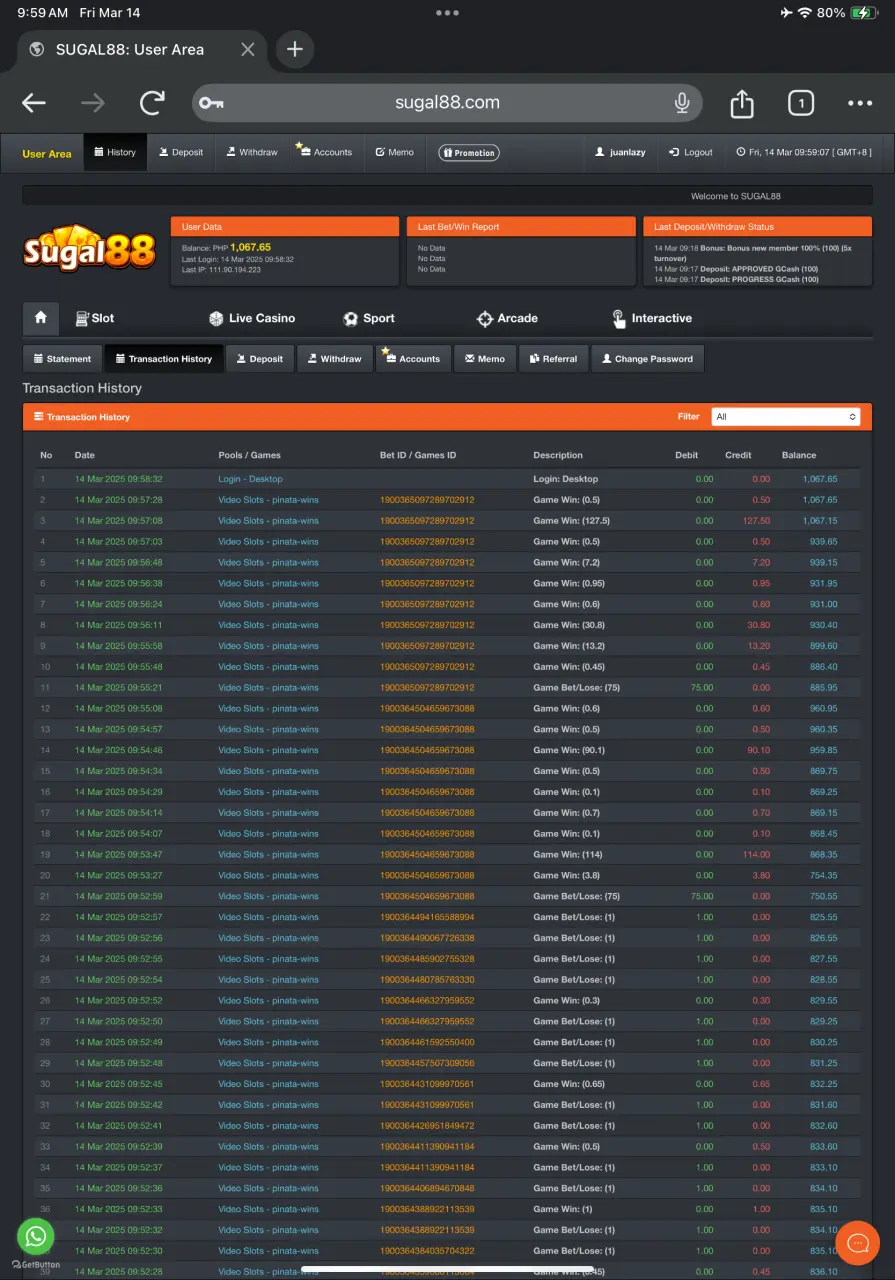
Task: Open juanlazy user profile link
Action: point(620,152)
